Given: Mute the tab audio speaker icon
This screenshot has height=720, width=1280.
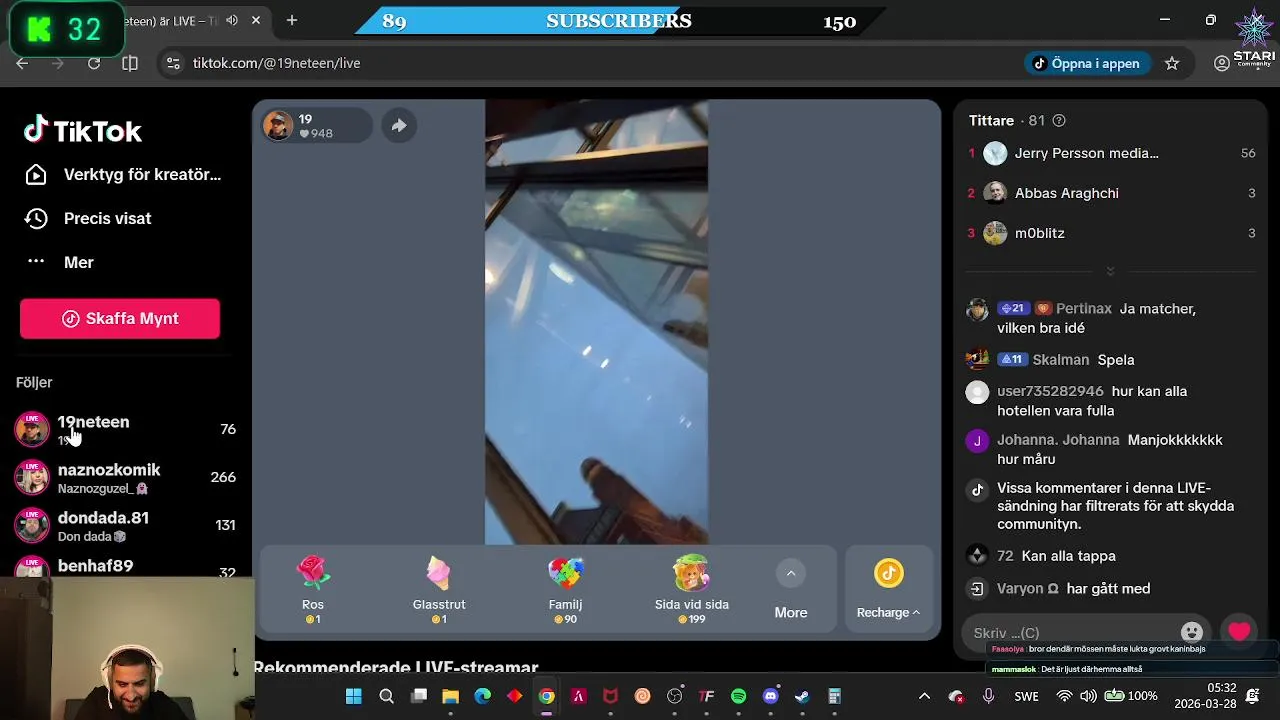Looking at the screenshot, I should [232, 20].
